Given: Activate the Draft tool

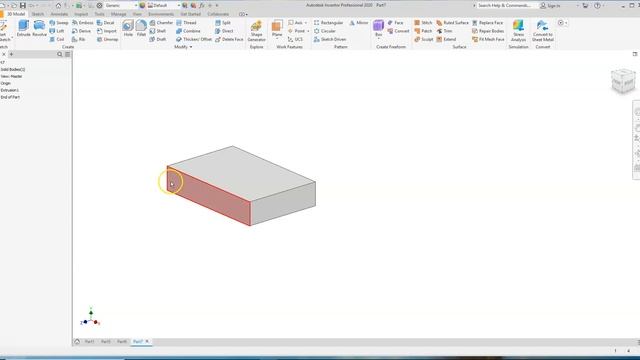Looking at the screenshot, I should tap(158, 39).
